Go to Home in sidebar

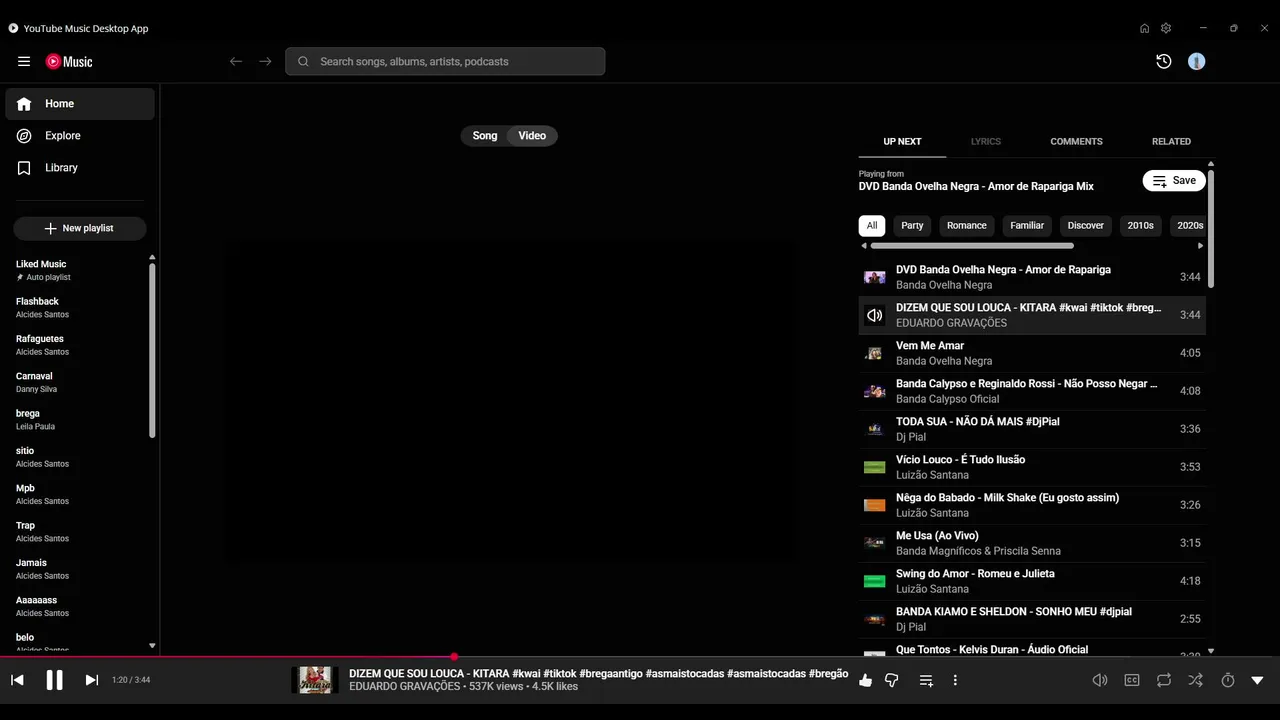(80, 104)
